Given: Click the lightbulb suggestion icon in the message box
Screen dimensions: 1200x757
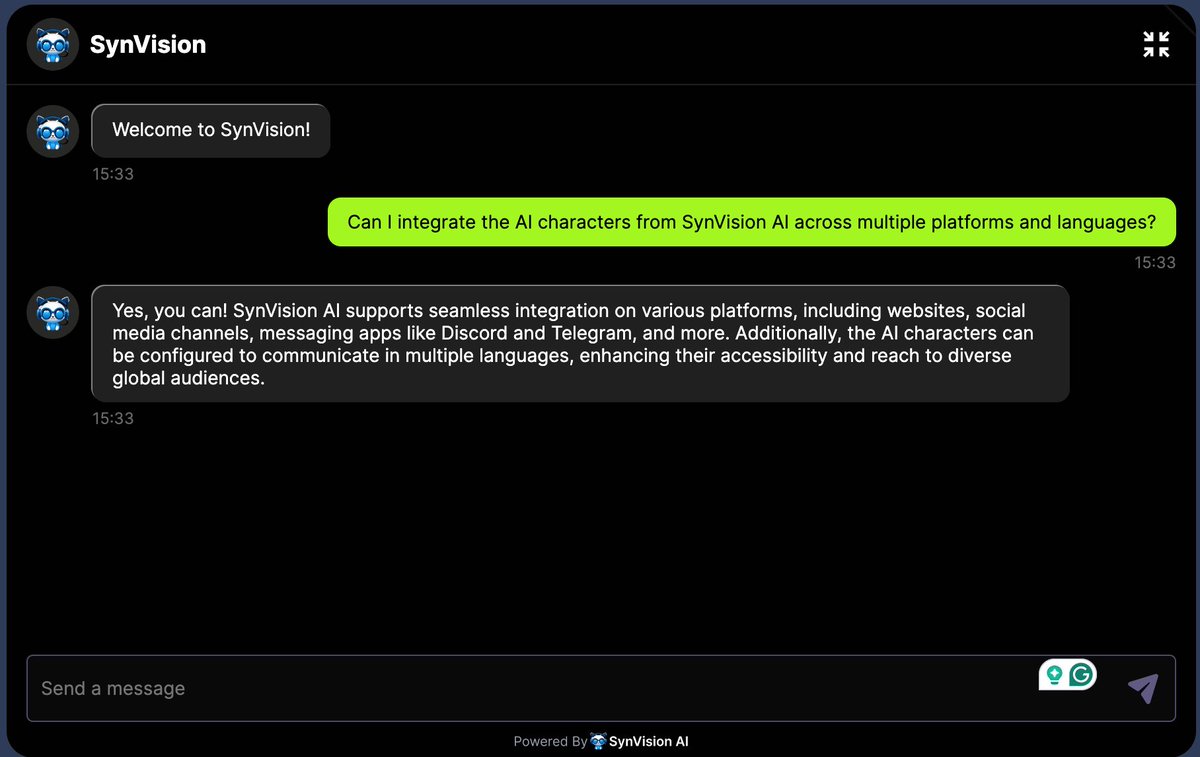Looking at the screenshot, I should pyautogui.click(x=1053, y=675).
